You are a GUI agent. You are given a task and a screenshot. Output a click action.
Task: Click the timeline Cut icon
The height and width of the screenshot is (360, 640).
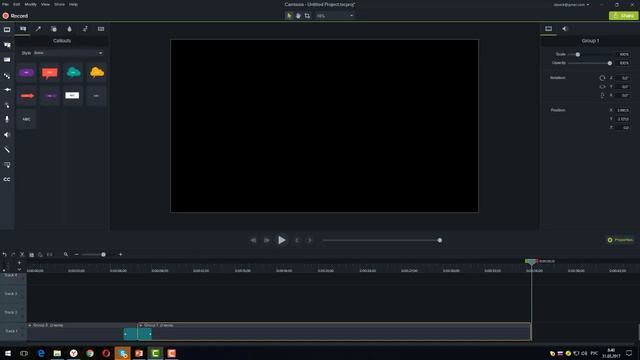pyautogui.click(x=22, y=255)
